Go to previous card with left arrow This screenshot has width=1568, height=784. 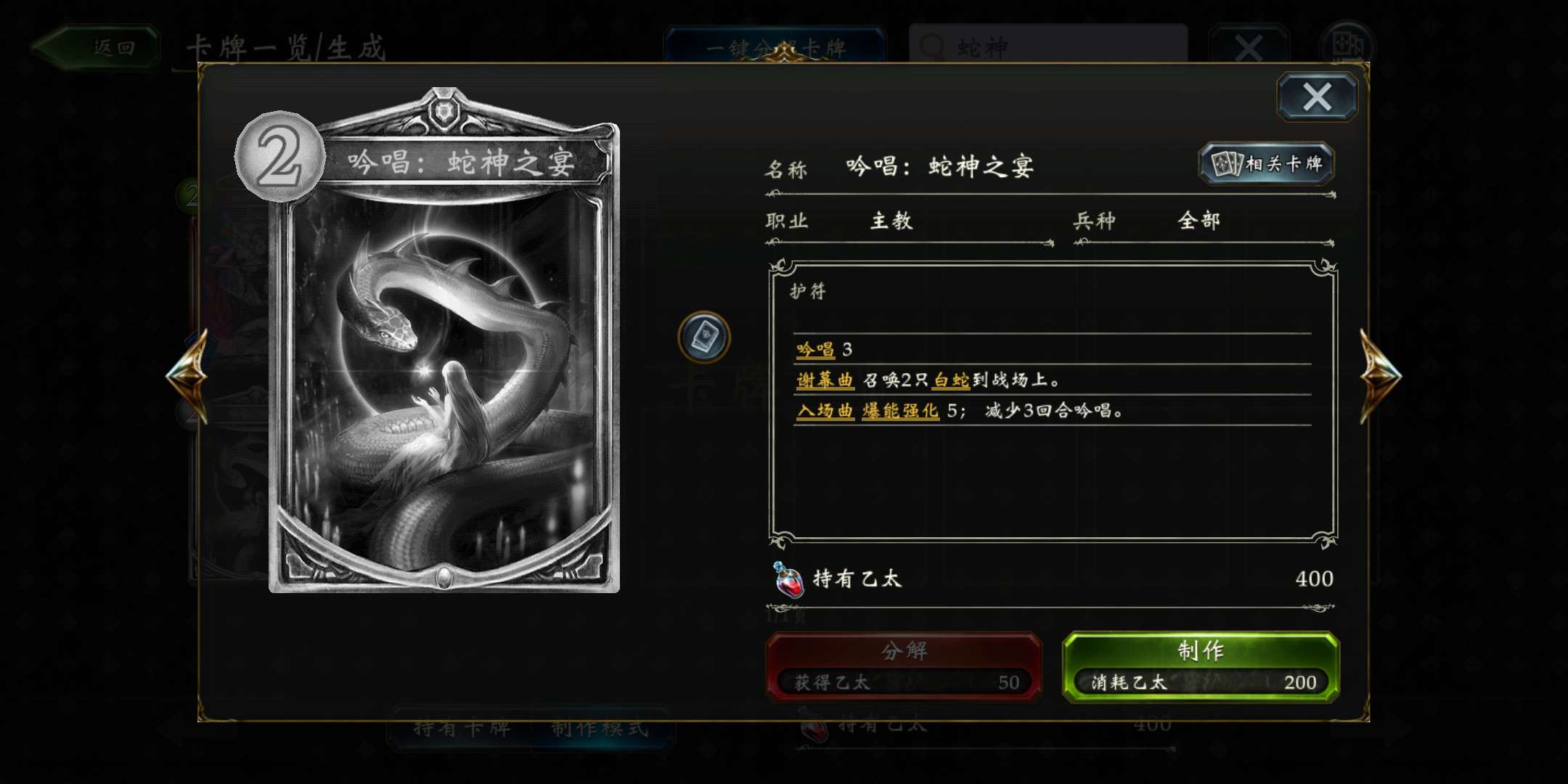[187, 375]
